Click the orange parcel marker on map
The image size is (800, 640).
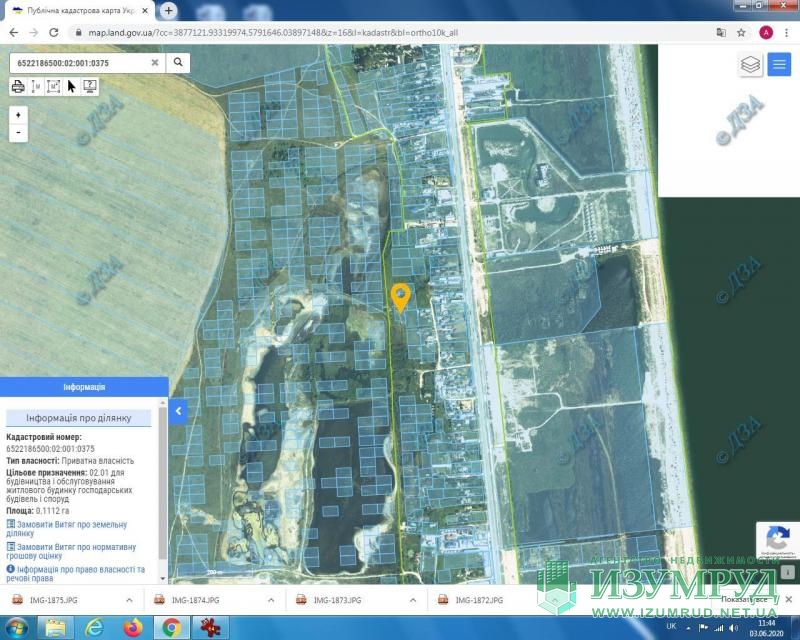[400, 296]
